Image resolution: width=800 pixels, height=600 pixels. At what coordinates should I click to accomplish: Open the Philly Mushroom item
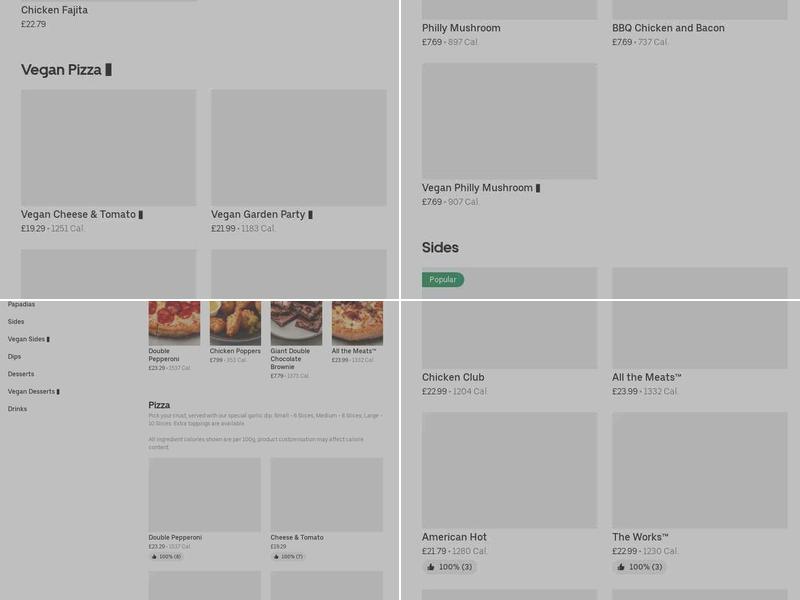tap(461, 28)
